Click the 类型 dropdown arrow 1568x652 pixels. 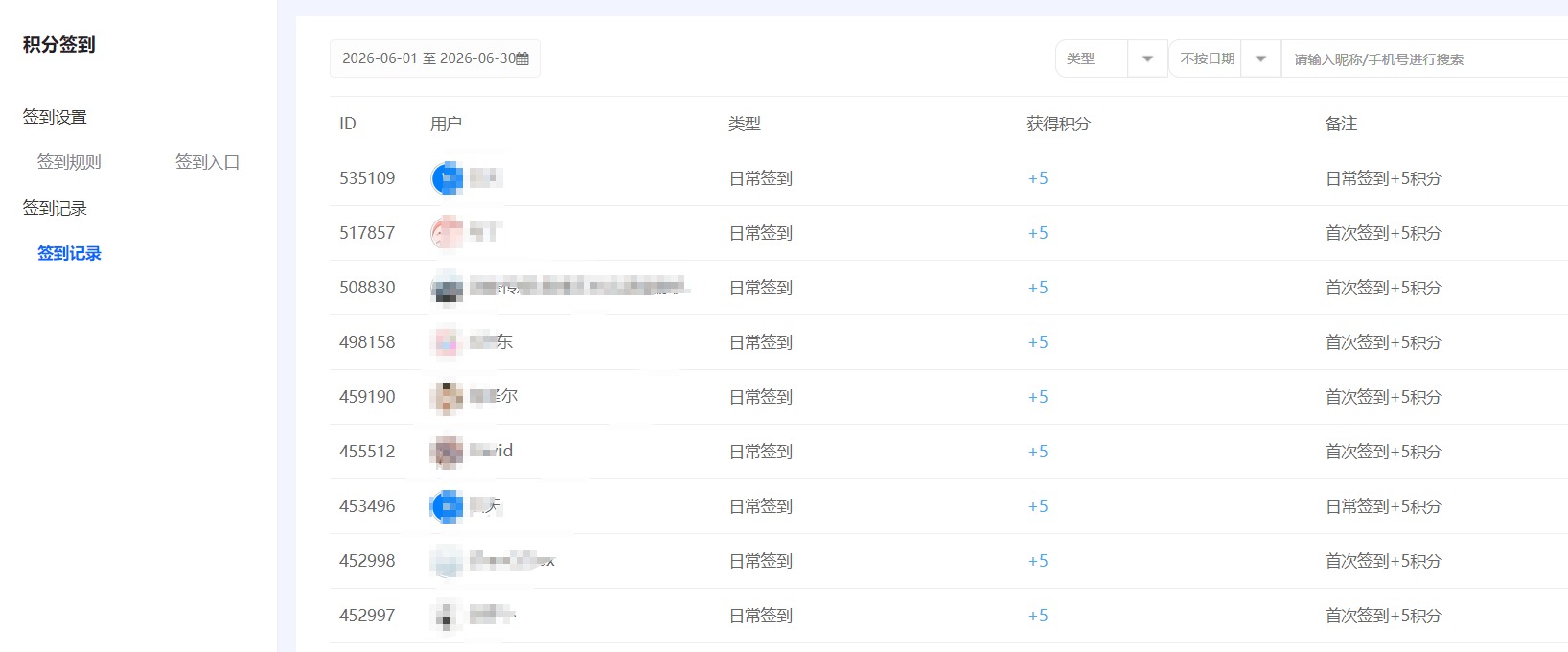pyautogui.click(x=1147, y=58)
